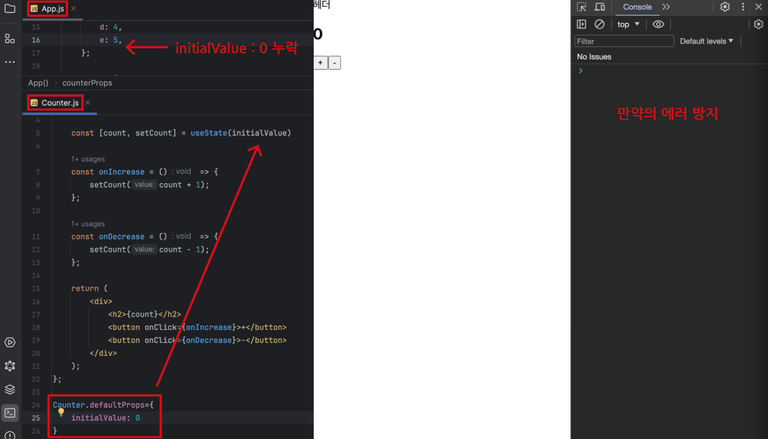The image size is (768, 439).
Task: Click the lightbulb quick-fix icon
Action: (x=61, y=412)
